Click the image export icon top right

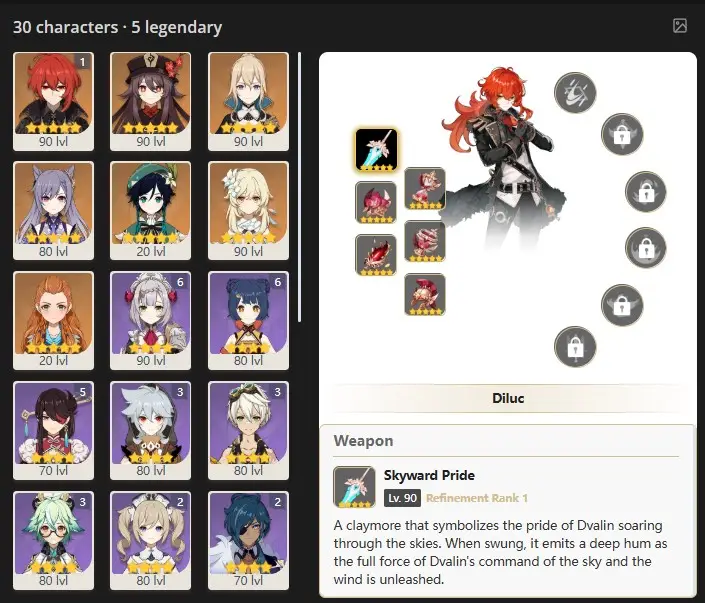point(679,26)
